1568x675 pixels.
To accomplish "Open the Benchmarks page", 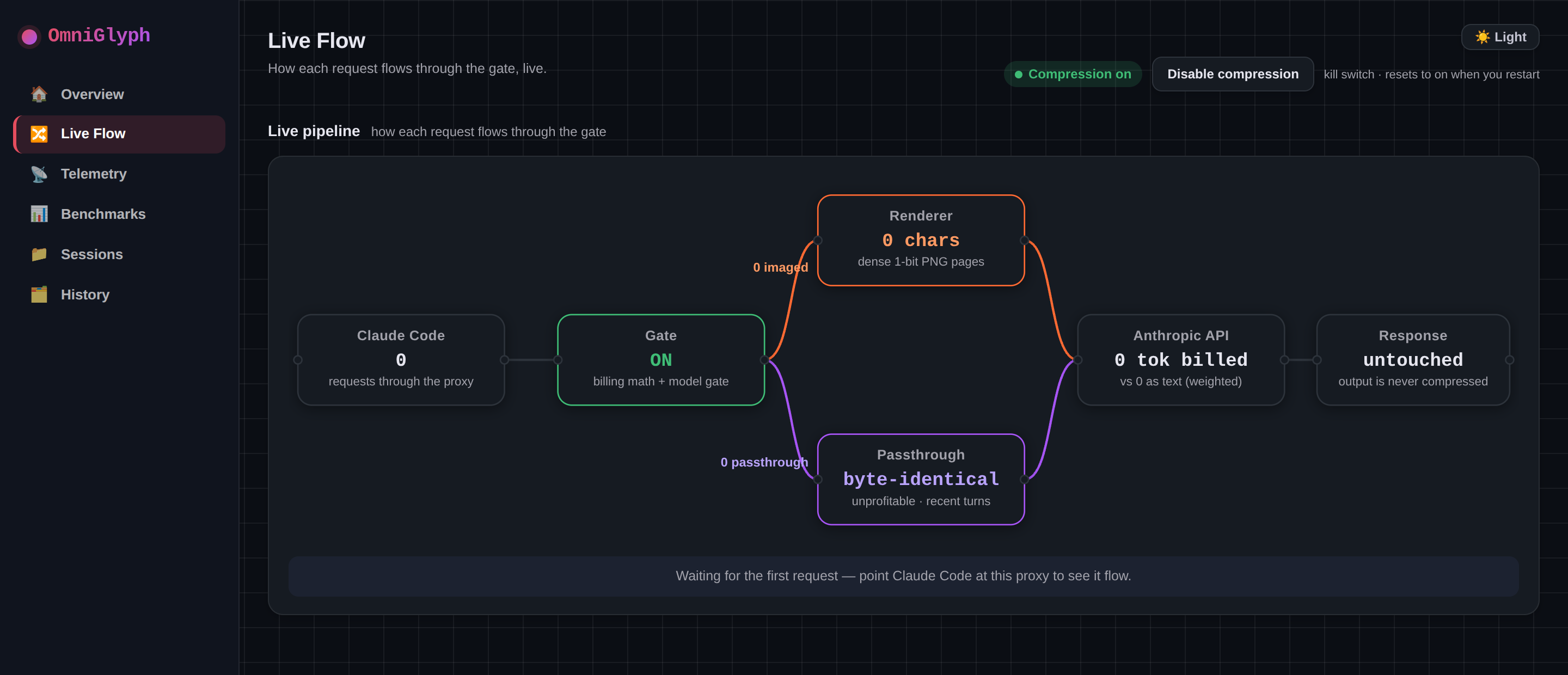I will pyautogui.click(x=119, y=214).
